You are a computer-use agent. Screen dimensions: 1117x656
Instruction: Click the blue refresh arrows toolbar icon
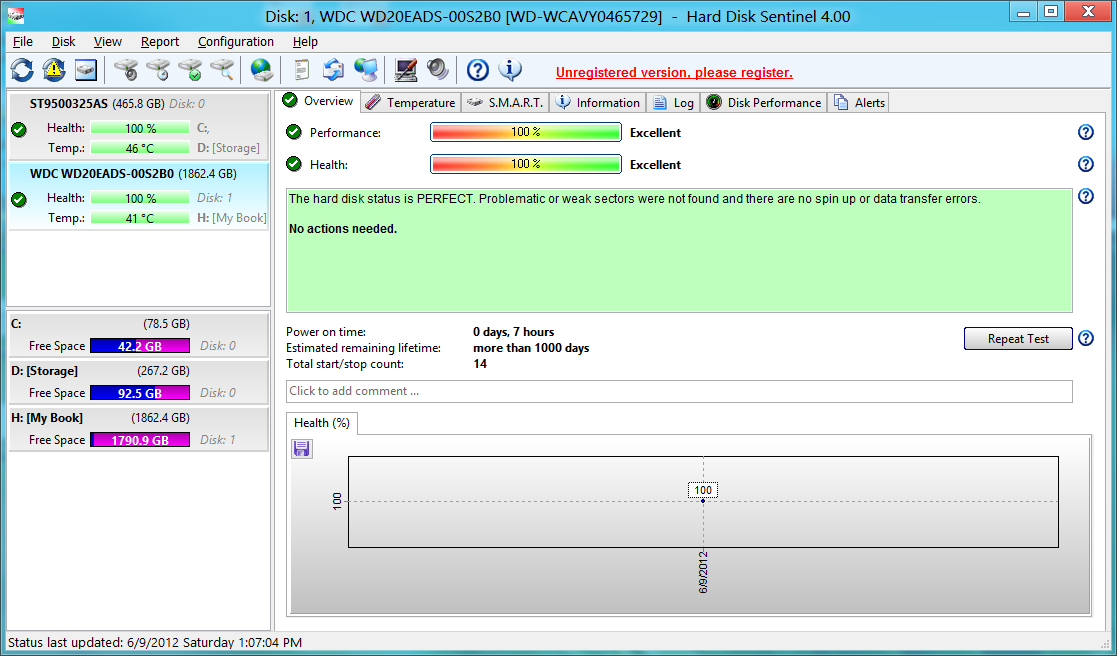(x=22, y=70)
